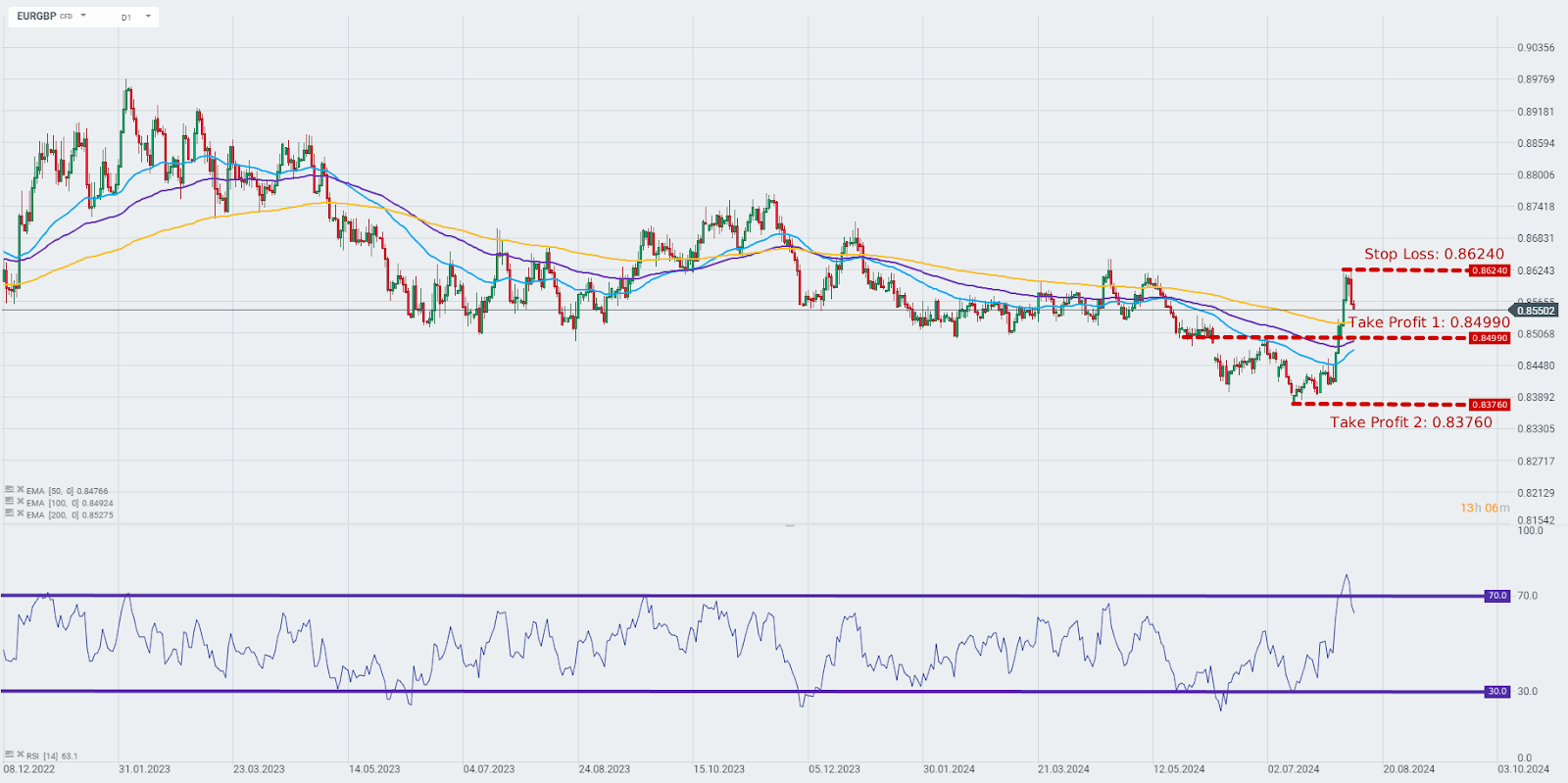Select the 0.83760 take profit price tag
Image resolution: width=1568 pixels, height=783 pixels.
click(x=1489, y=405)
